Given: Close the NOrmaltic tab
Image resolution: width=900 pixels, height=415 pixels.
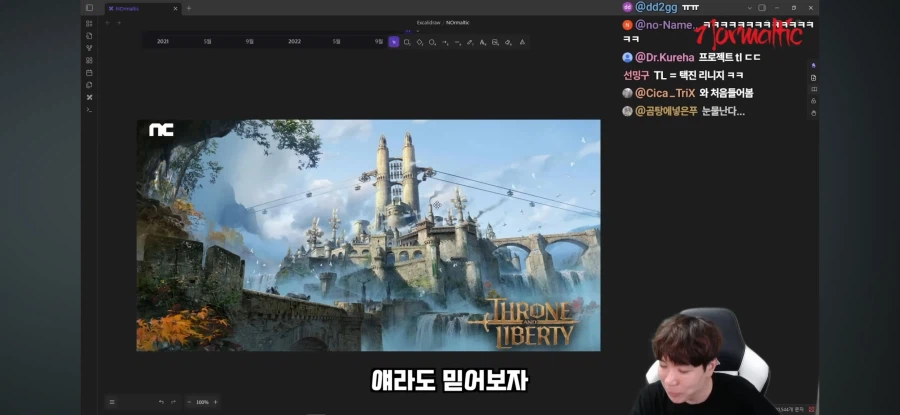Looking at the screenshot, I should [x=175, y=9].
